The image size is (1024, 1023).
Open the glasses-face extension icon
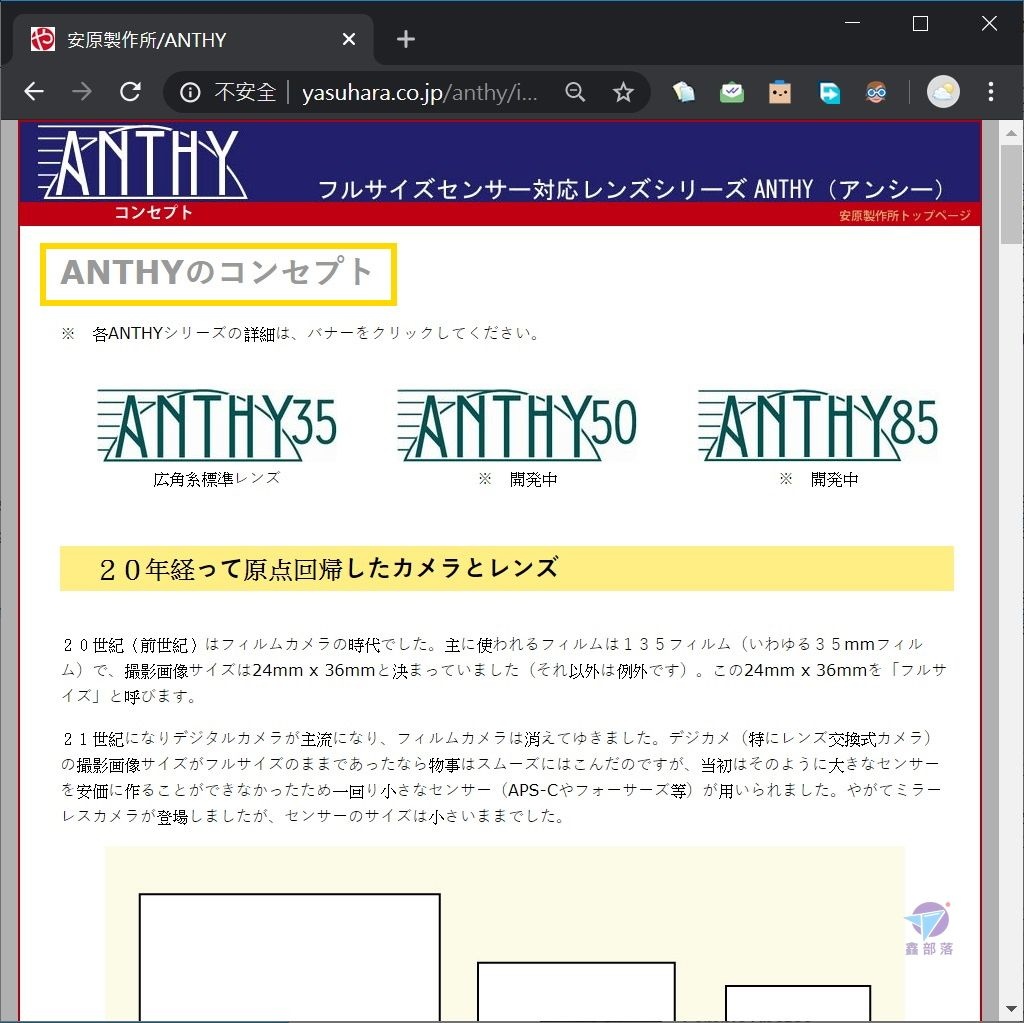[x=876, y=92]
